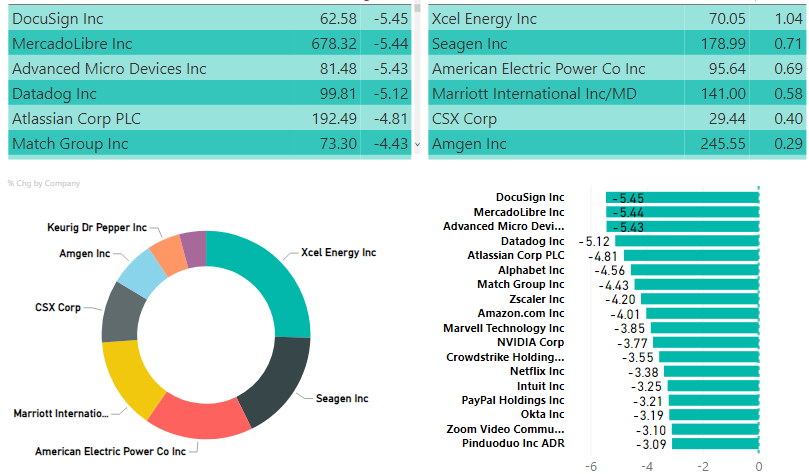This screenshot has width=809, height=474.
Task: Click the 192.49 price cell
Action: (334, 119)
